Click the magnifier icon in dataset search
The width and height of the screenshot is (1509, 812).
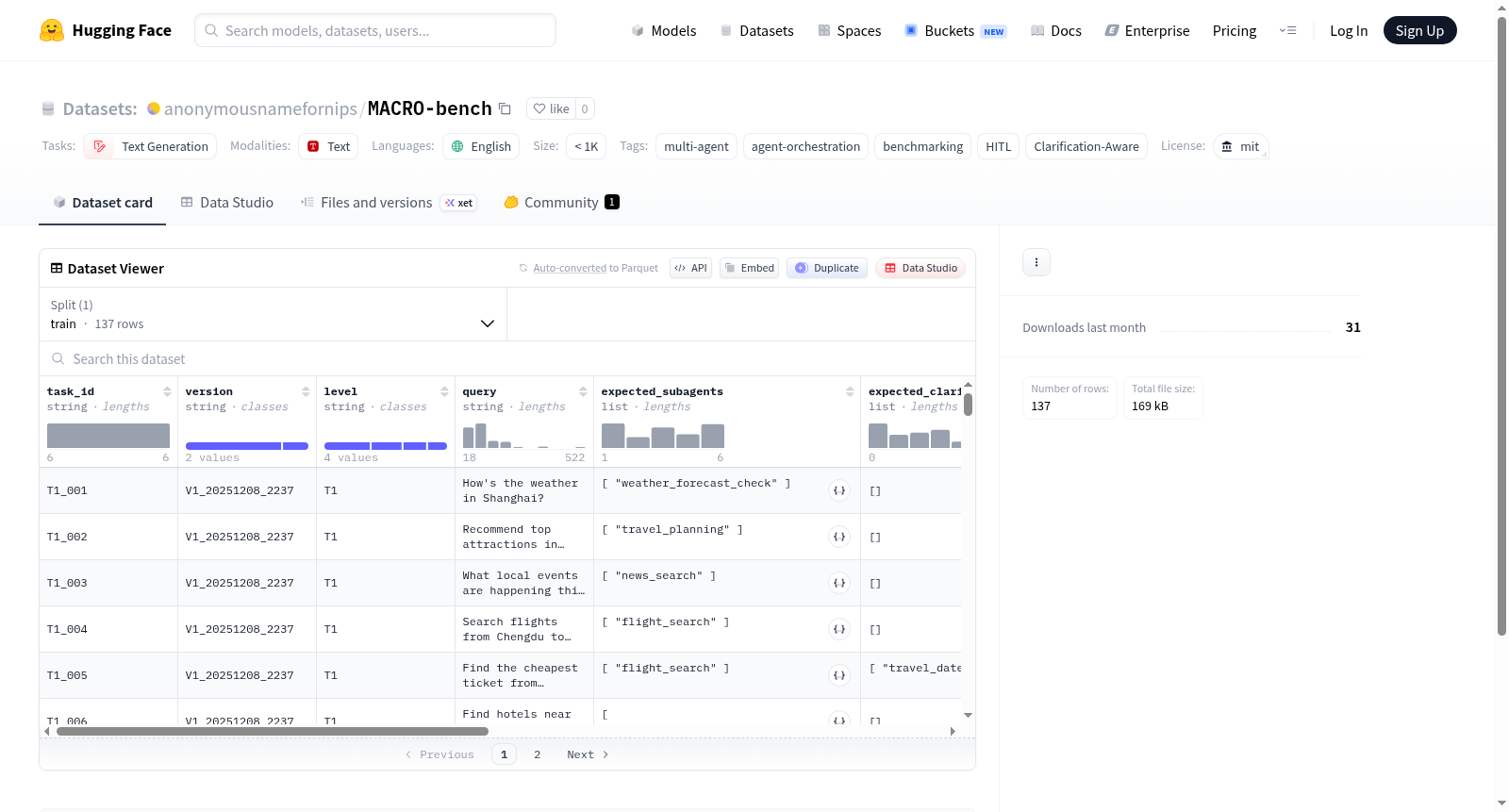[x=58, y=358]
